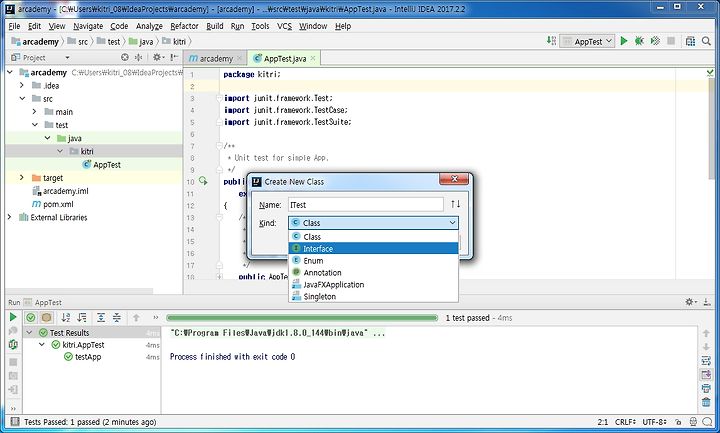This screenshot has width=720, height=433.
Task: Open Project panel settings gear
Action: pos(158,57)
